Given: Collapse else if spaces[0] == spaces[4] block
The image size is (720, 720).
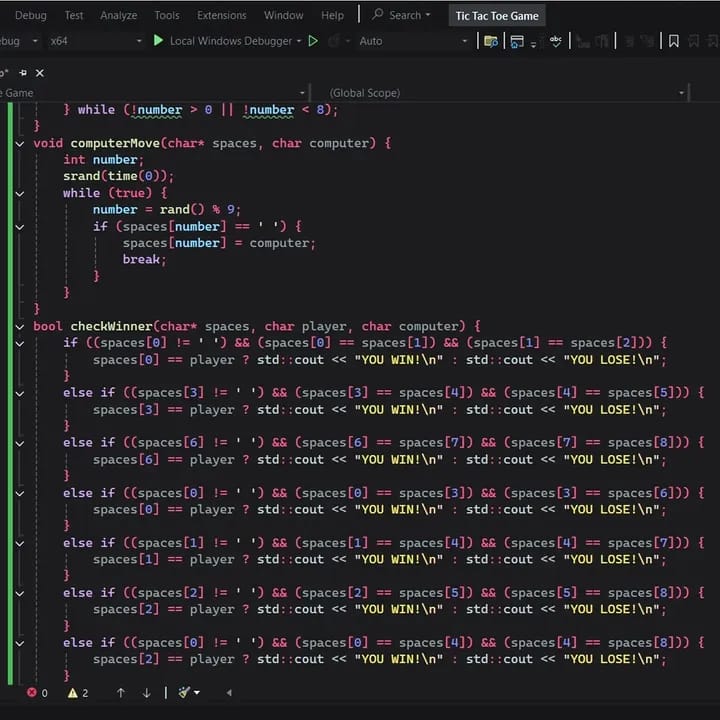Looking at the screenshot, I should click(20, 643).
